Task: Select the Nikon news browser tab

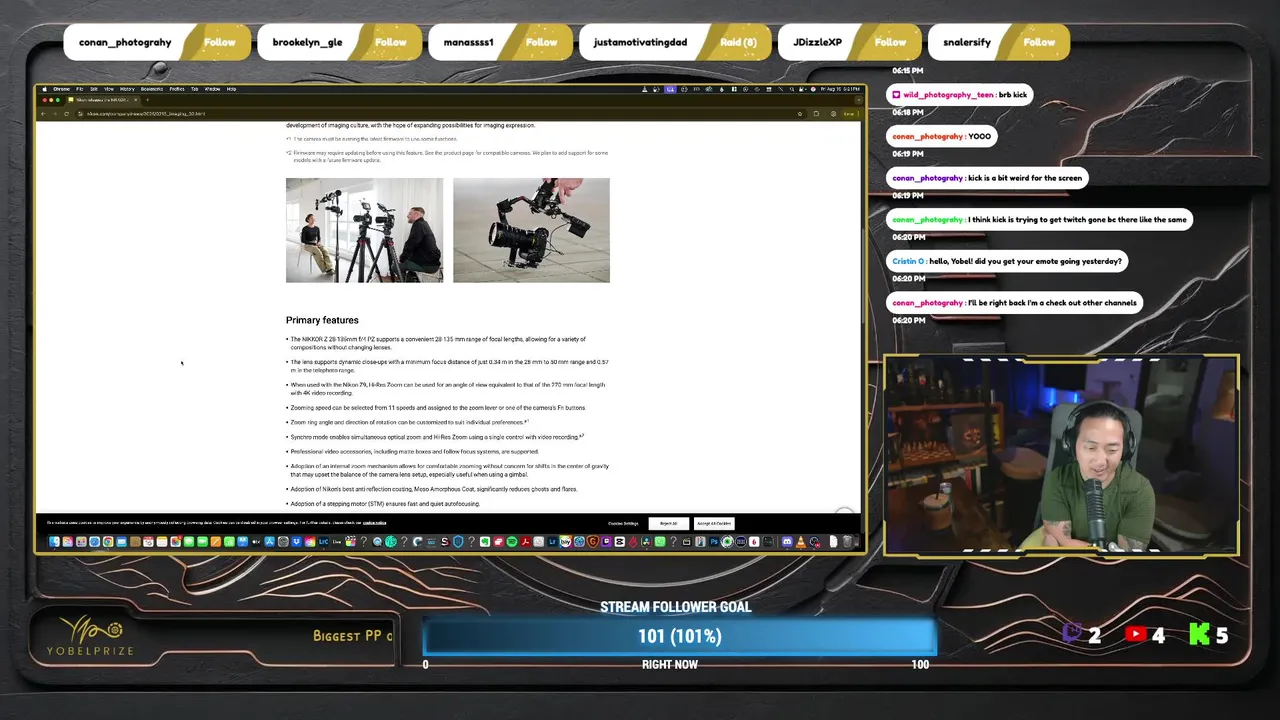Action: [103, 100]
